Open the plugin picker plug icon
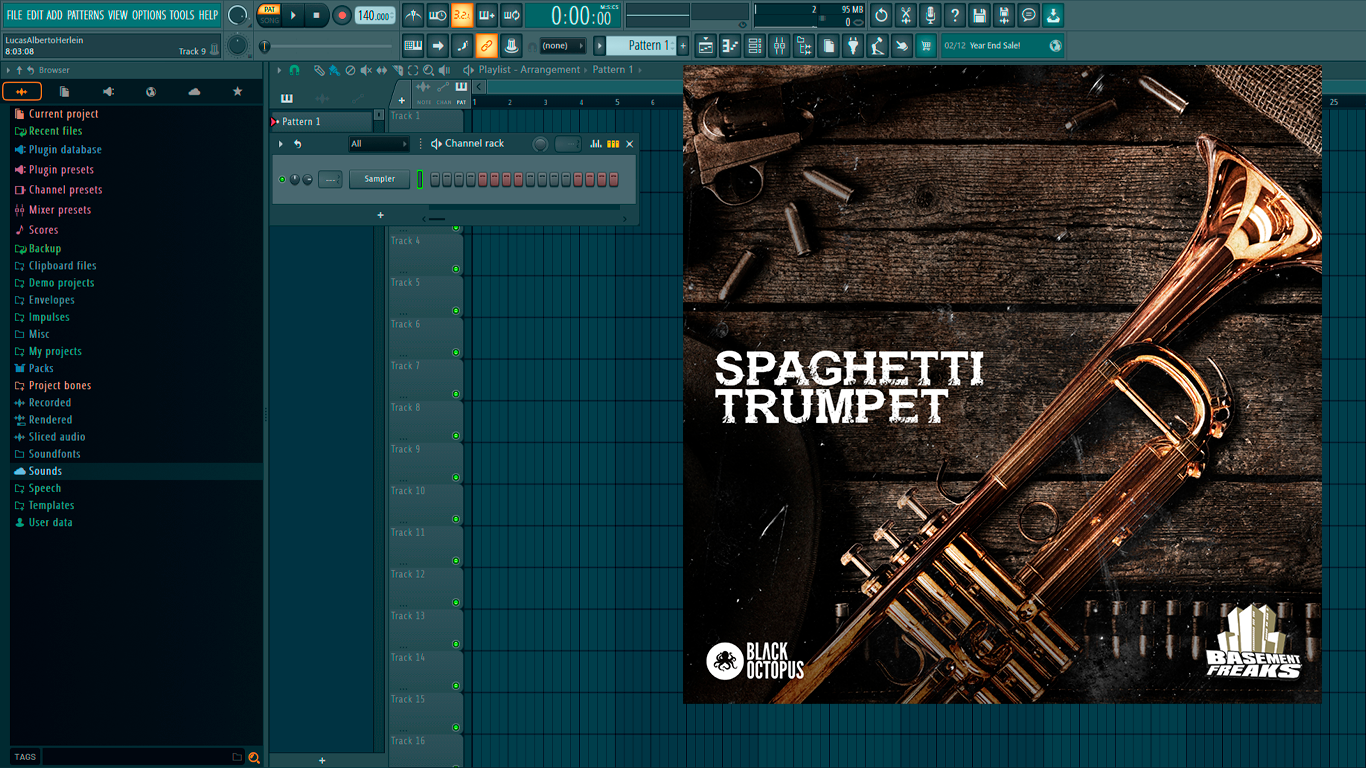The height and width of the screenshot is (768, 1366). (853, 45)
